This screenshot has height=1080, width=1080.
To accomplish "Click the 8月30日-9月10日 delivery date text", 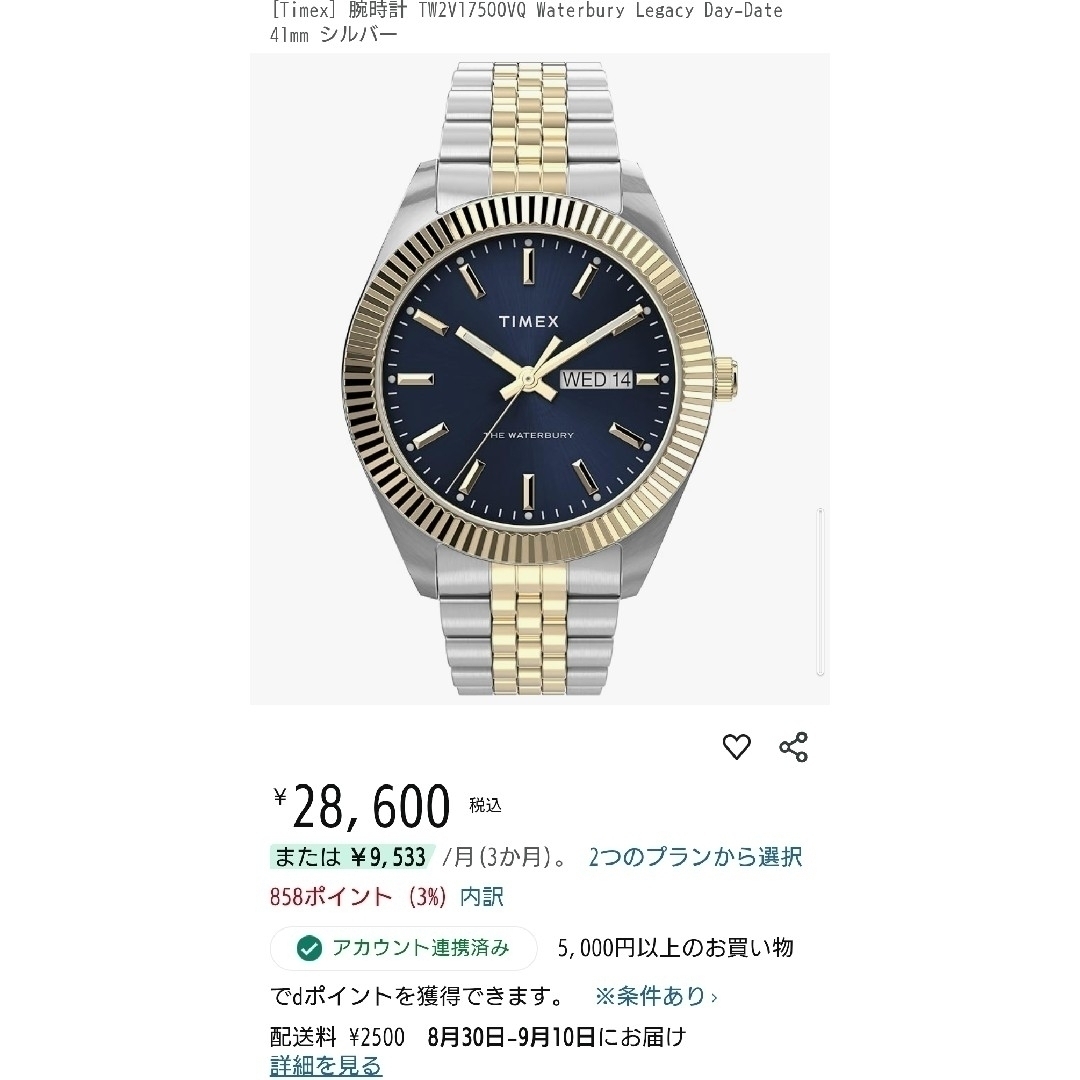I will (512, 1037).
